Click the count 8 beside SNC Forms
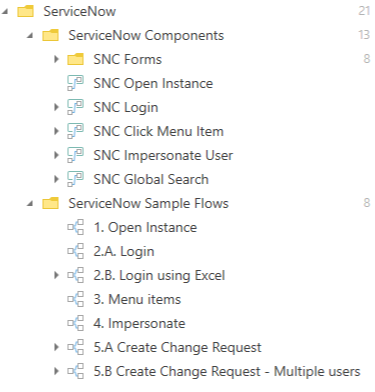This screenshot has width=375, height=392. pyautogui.click(x=367, y=59)
